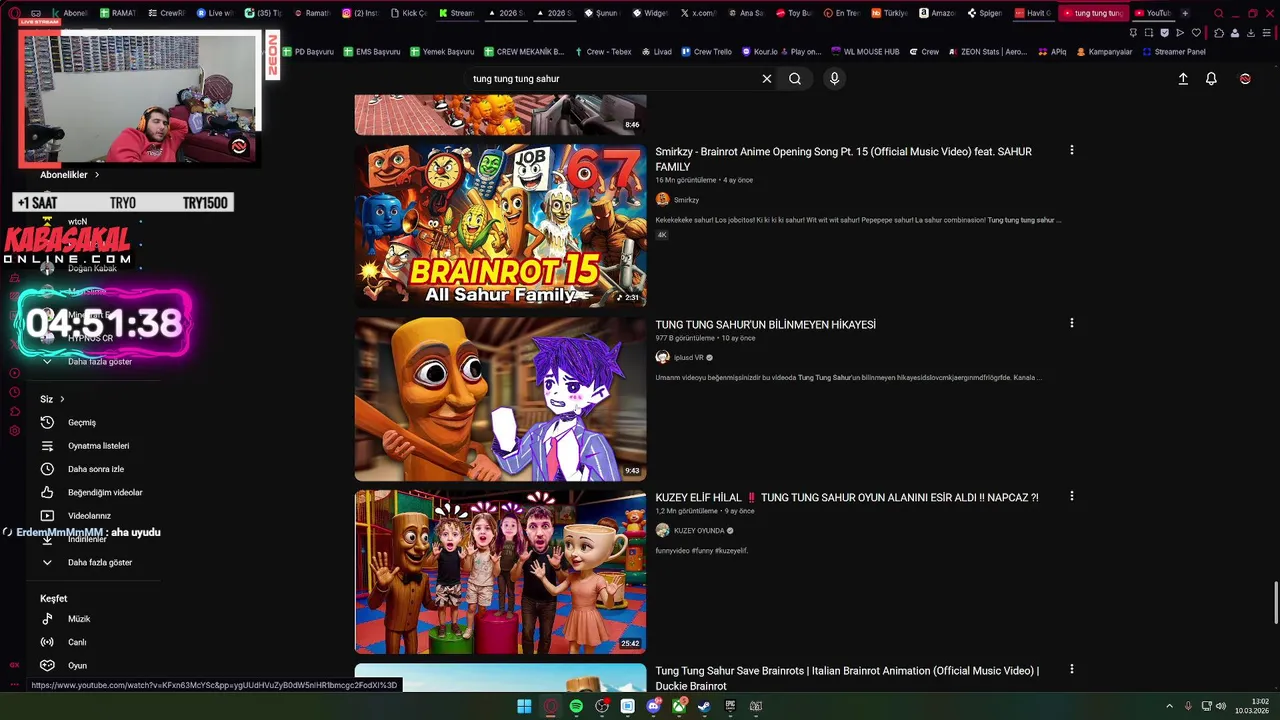This screenshot has width=1280, height=720.
Task: Open Kampanyalar bookmark
Action: pyautogui.click(x=1104, y=52)
